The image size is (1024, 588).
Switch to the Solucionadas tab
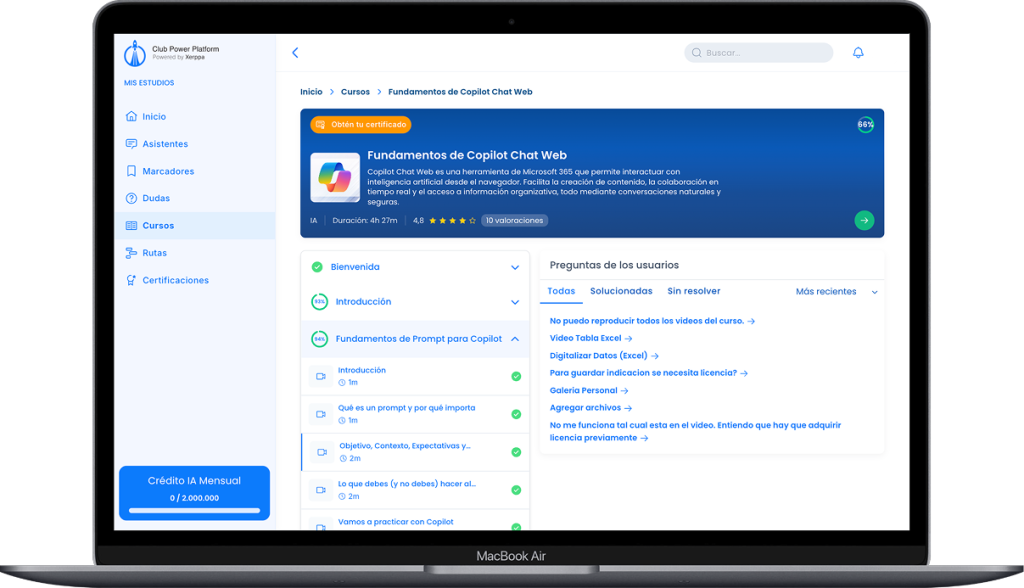point(621,291)
